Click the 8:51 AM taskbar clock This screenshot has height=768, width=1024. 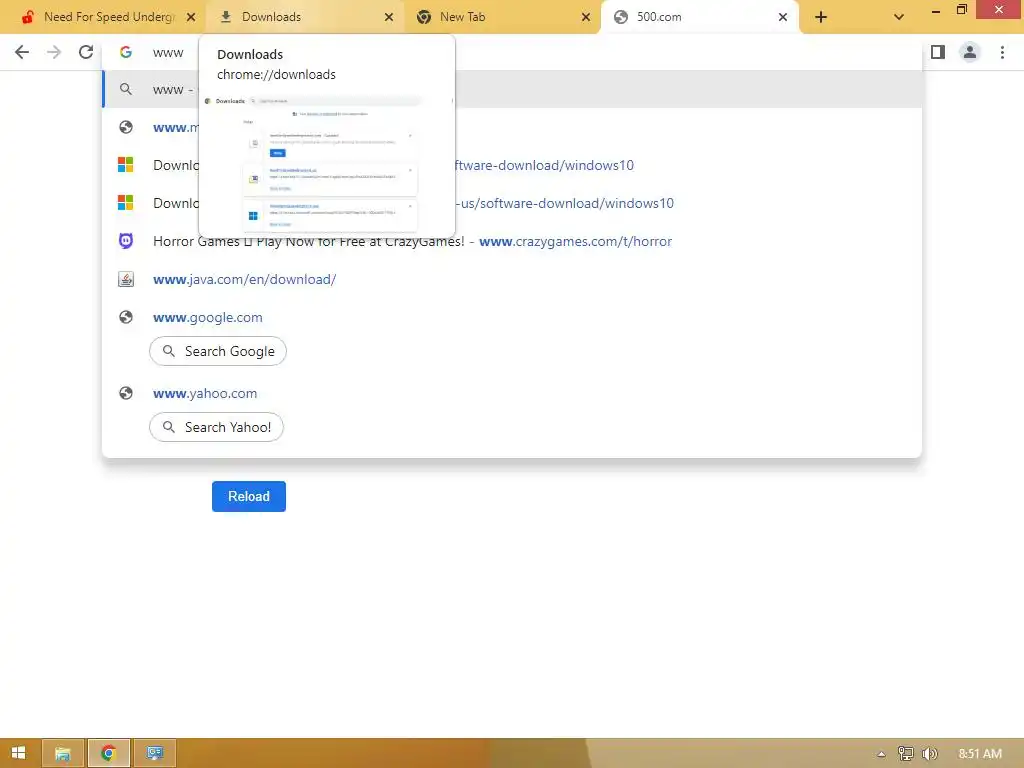tap(980, 754)
